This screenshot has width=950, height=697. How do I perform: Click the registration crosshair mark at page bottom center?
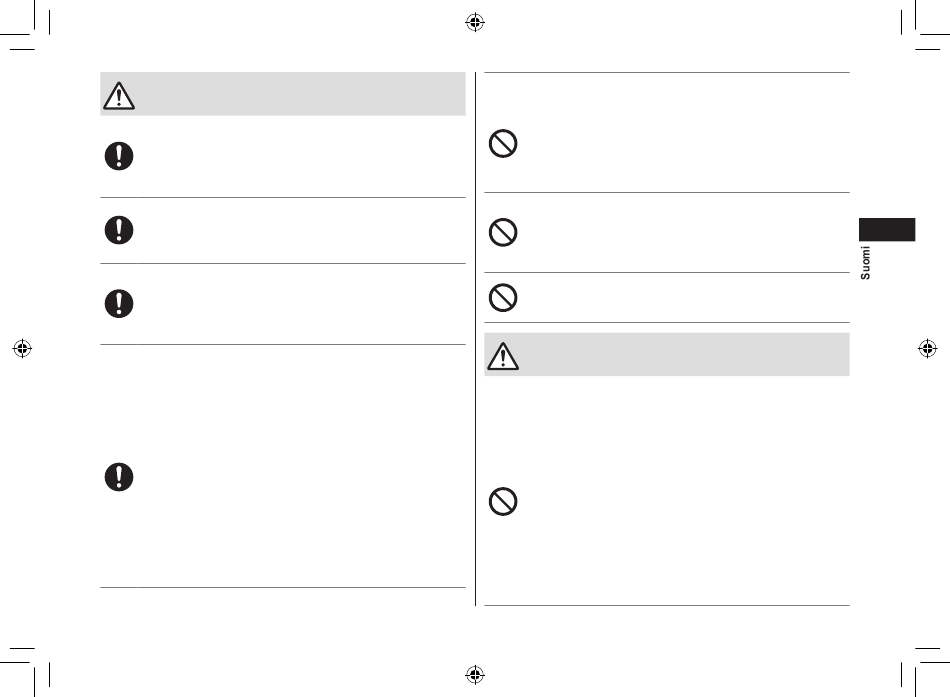475,674
